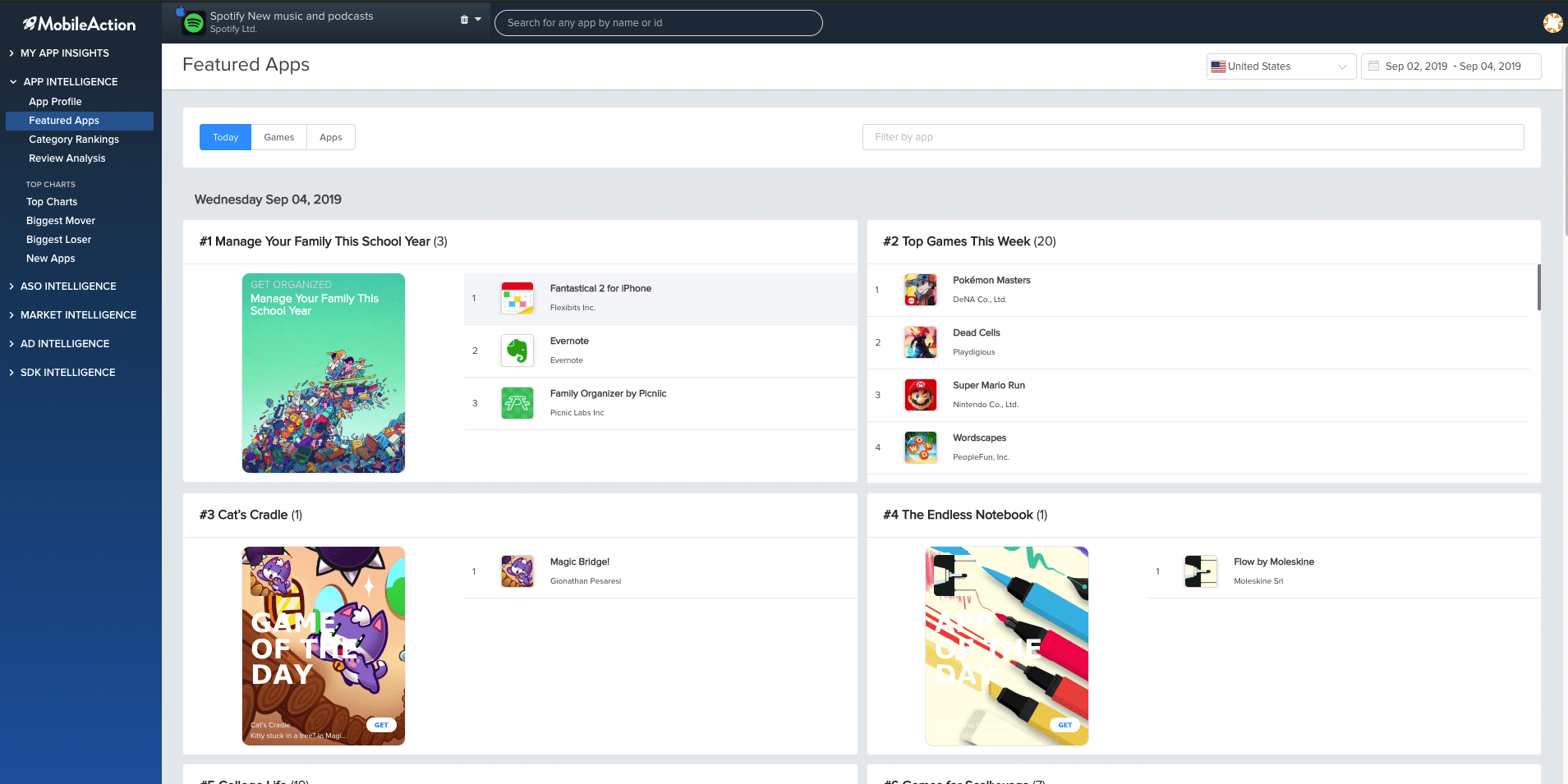Open Category Rankings in sidebar

pos(74,140)
